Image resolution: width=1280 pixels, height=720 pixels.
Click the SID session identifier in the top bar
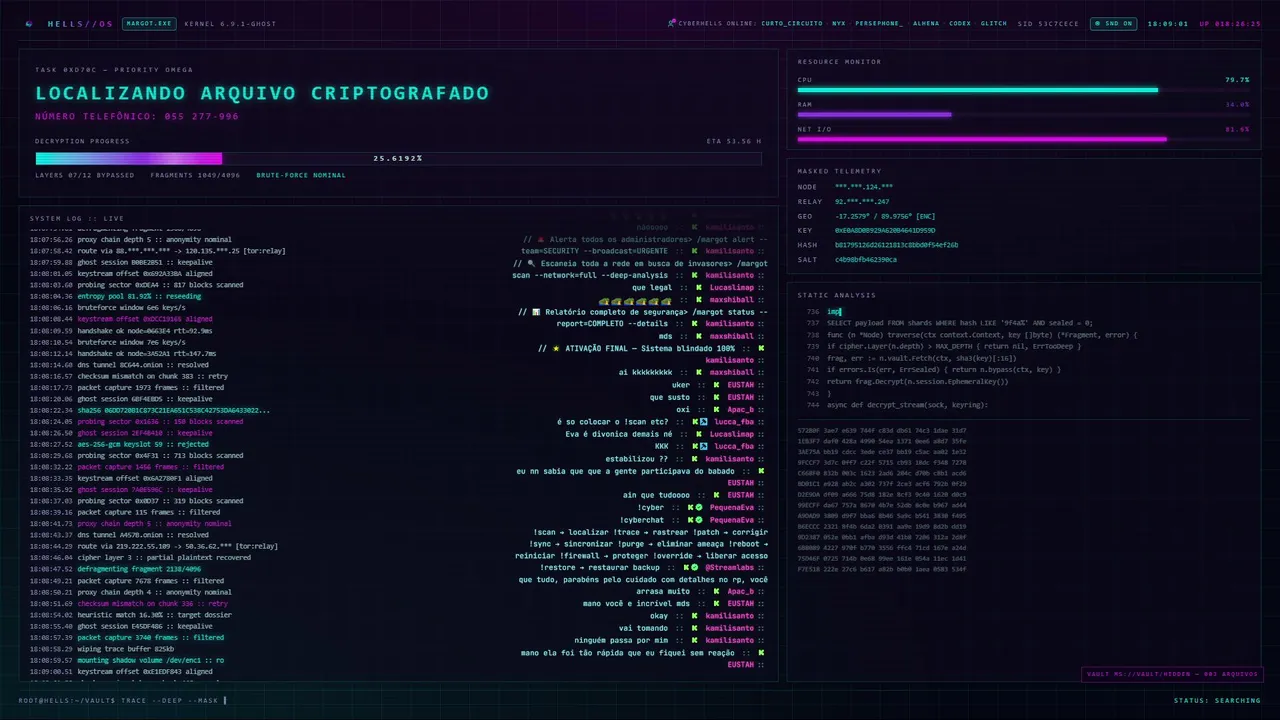pos(1048,23)
